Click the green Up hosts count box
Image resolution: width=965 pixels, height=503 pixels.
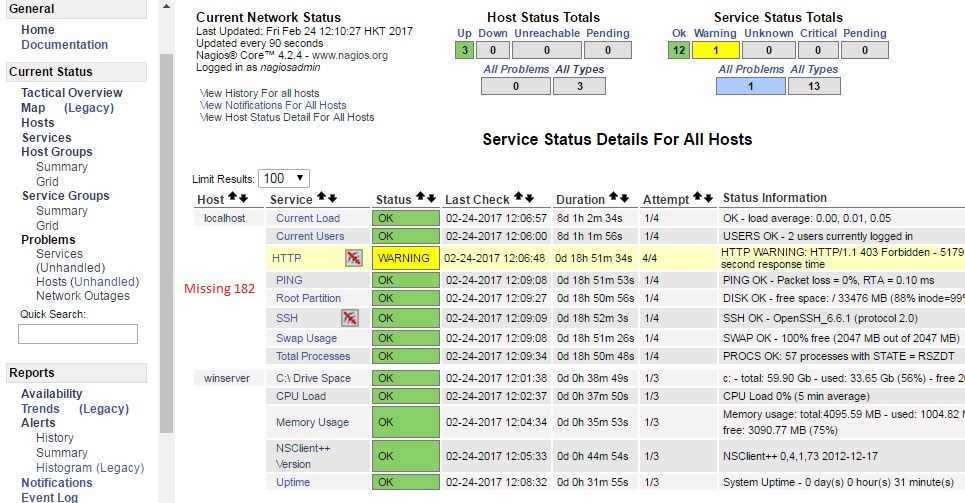click(x=463, y=50)
